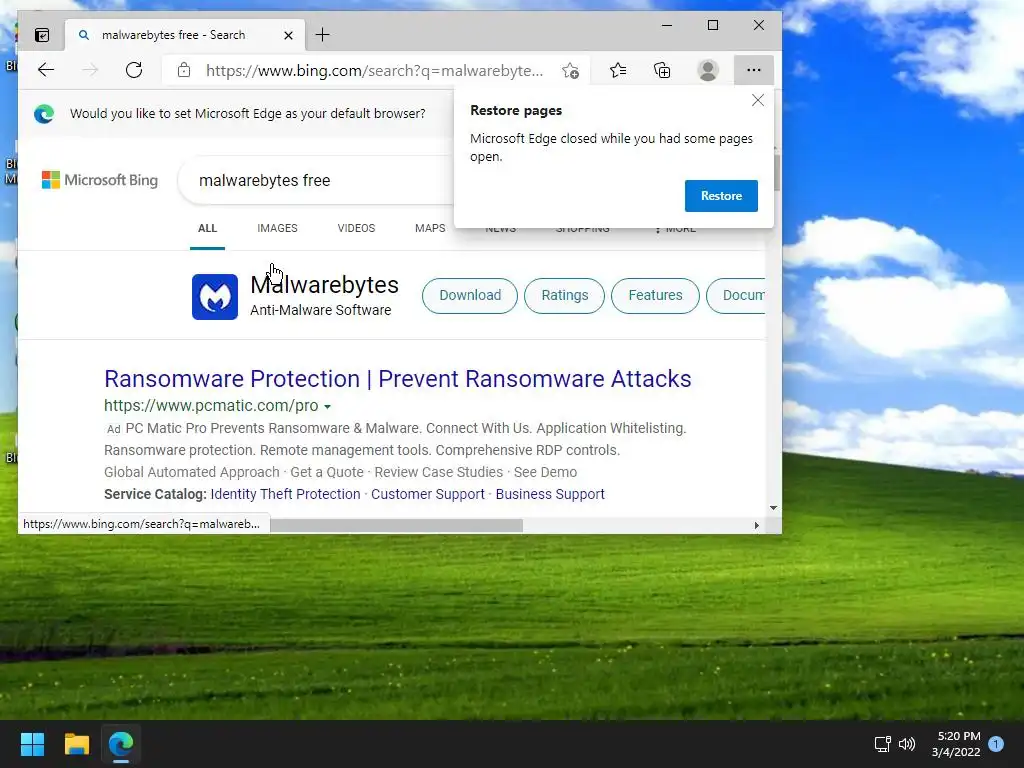The width and height of the screenshot is (1024, 768).
Task: Open File Explorer from taskbar
Action: [x=76, y=744]
